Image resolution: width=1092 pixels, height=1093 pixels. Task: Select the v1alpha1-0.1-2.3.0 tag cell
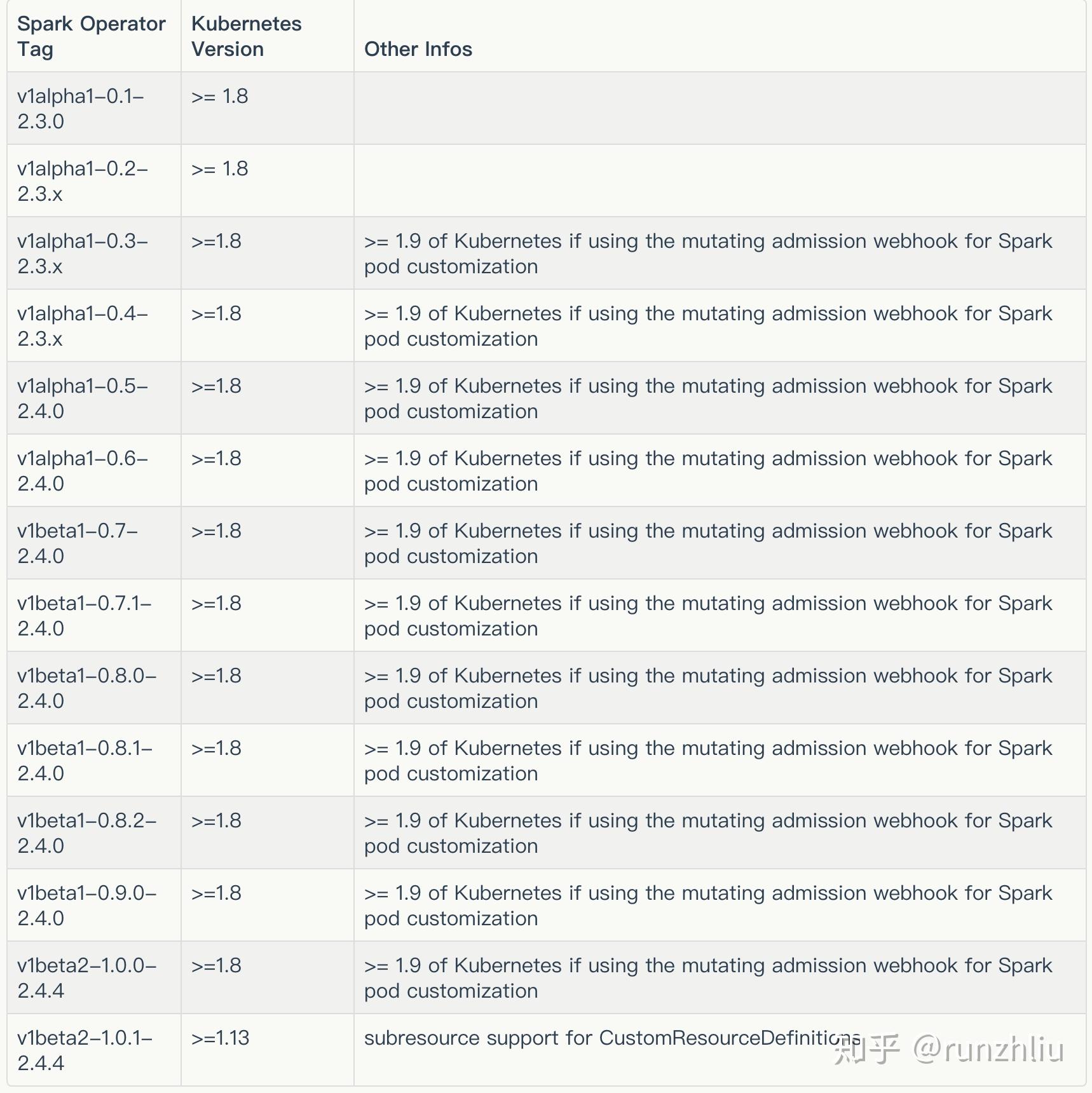tap(81, 109)
